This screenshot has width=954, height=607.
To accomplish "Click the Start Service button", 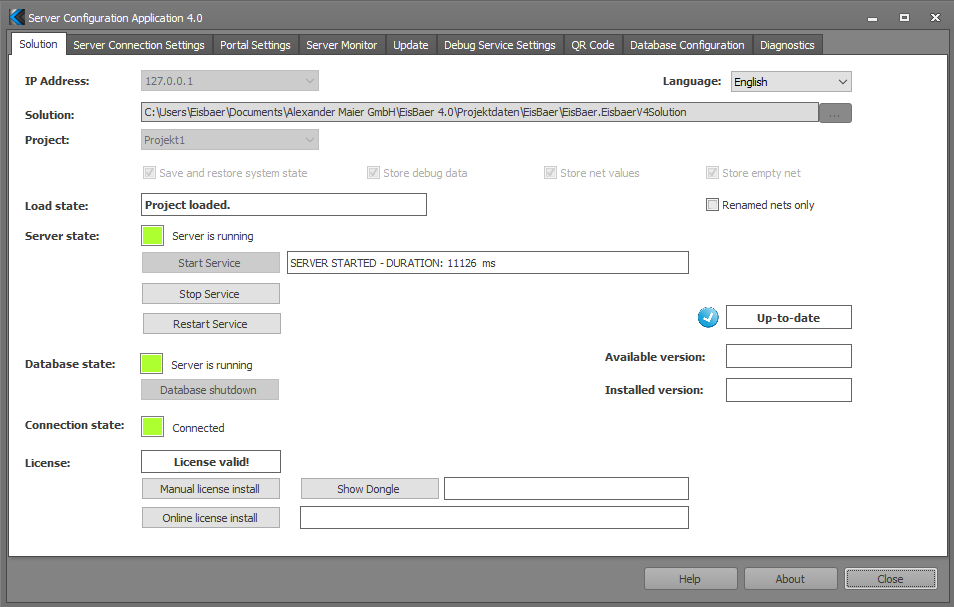I will (x=211, y=263).
